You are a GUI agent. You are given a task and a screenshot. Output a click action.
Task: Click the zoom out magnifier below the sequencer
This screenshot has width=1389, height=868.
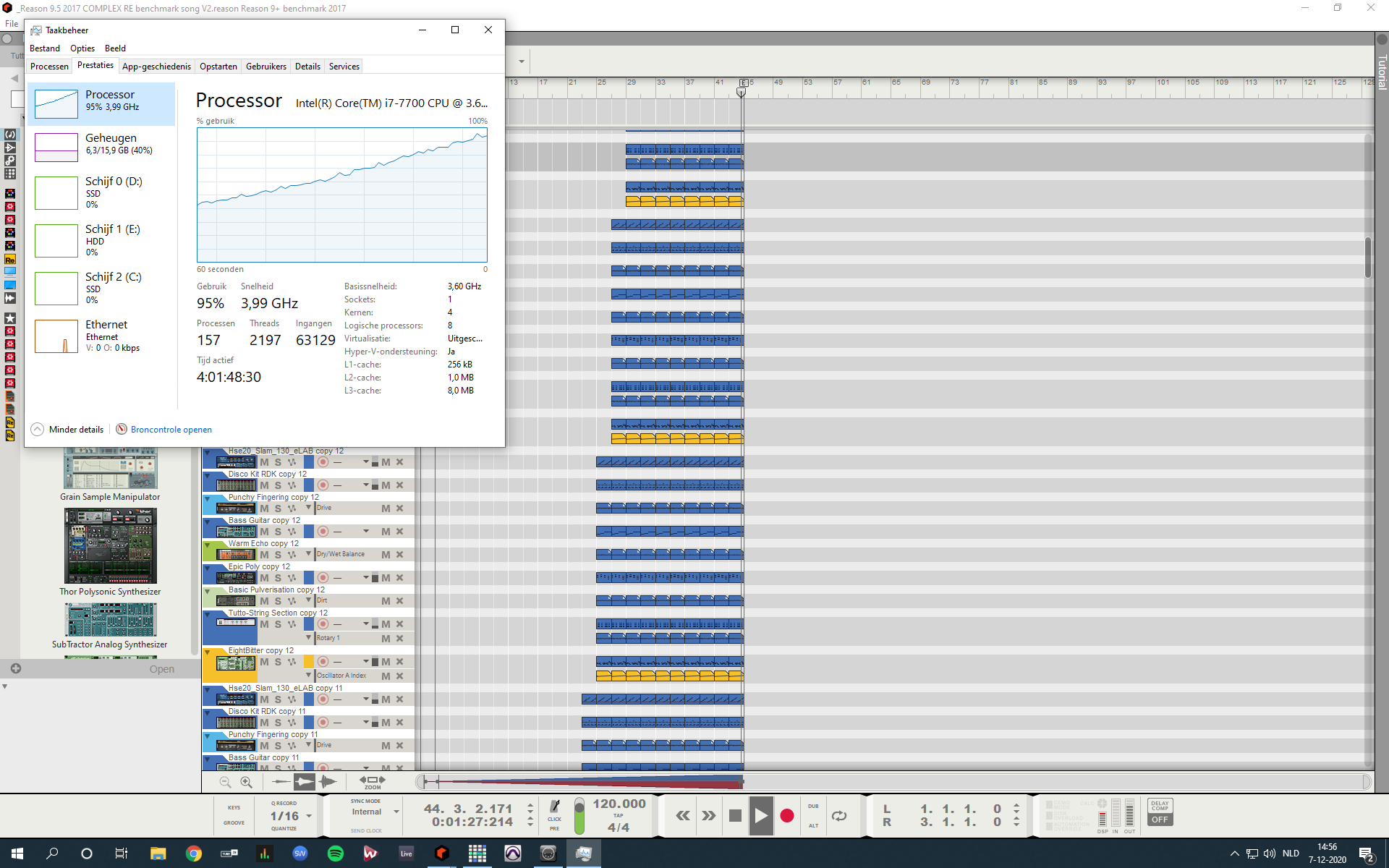coord(225,782)
